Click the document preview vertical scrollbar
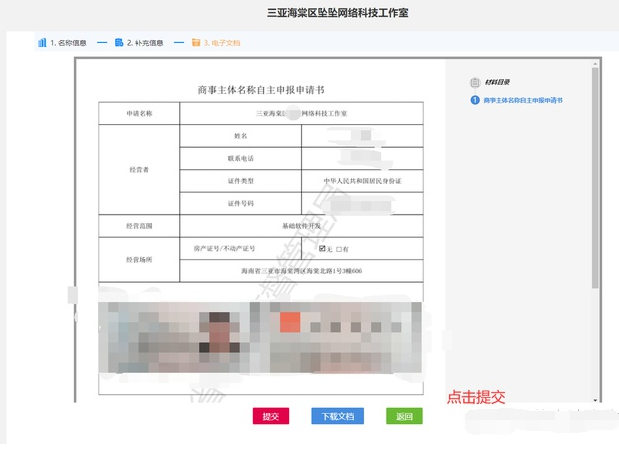 pos(596,180)
